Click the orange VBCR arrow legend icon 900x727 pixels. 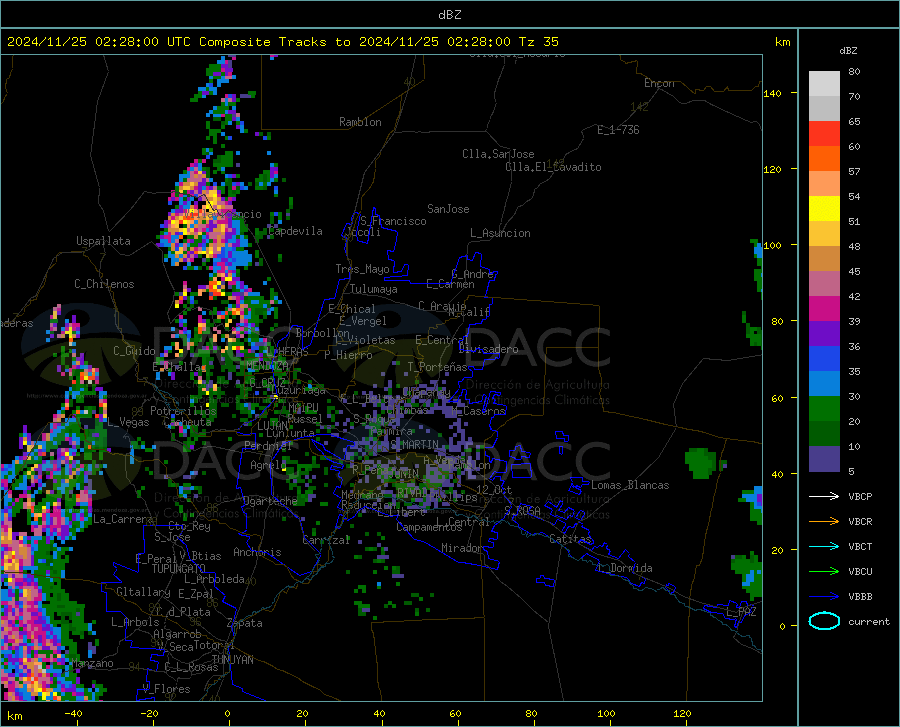824,522
